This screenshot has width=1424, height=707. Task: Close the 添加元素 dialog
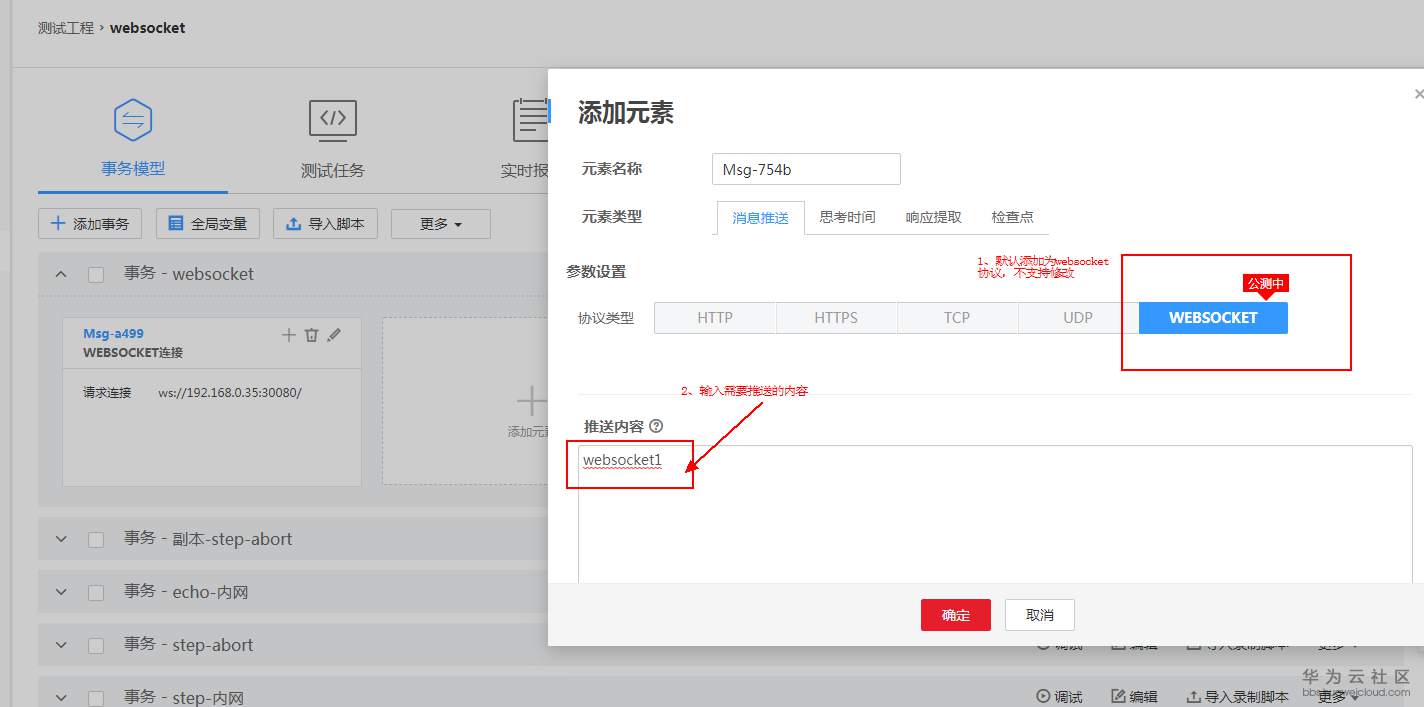(x=1418, y=94)
